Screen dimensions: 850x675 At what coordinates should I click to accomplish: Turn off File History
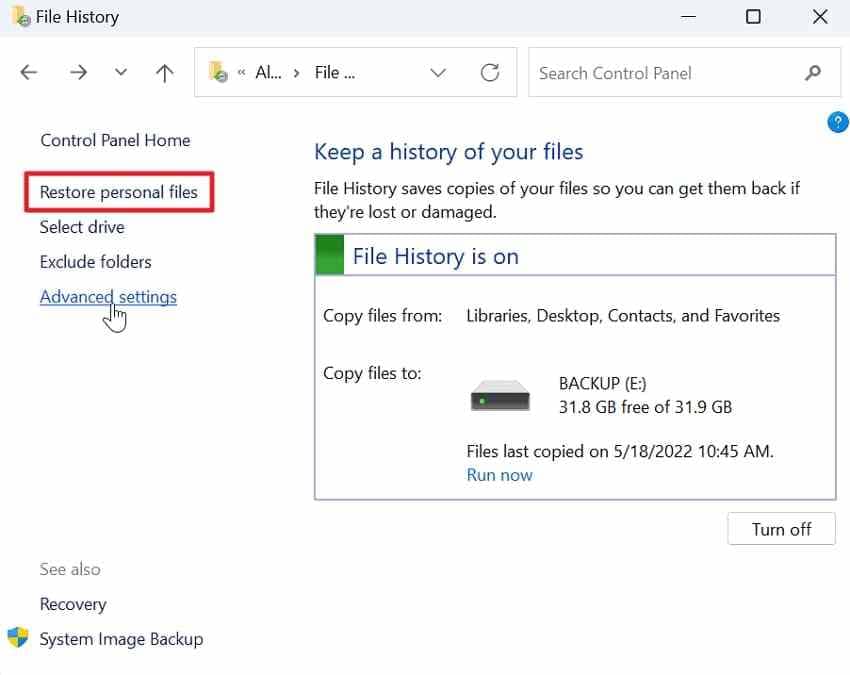click(x=781, y=529)
